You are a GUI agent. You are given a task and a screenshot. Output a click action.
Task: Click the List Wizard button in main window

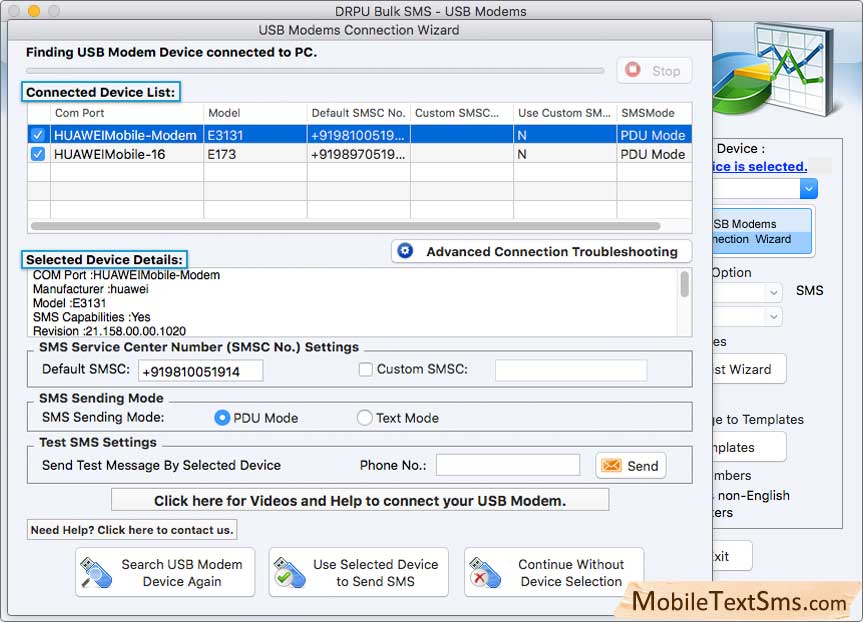[750, 369]
